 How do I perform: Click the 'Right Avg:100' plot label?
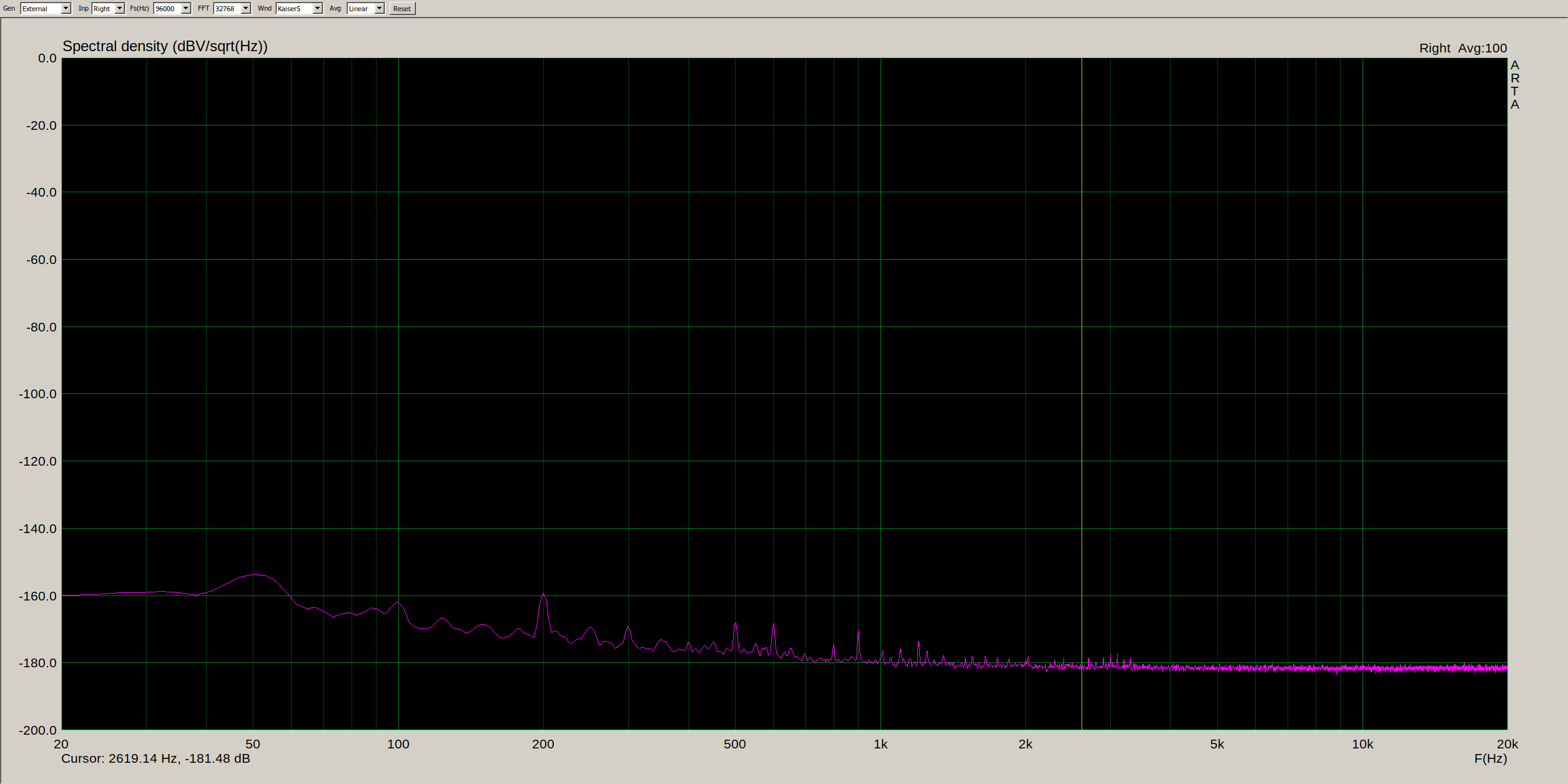point(1462,48)
